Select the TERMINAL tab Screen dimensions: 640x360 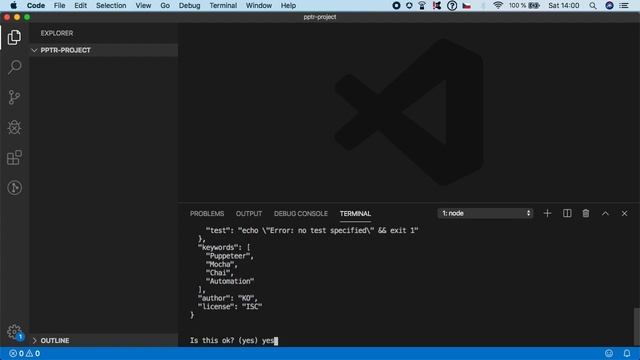(355, 213)
